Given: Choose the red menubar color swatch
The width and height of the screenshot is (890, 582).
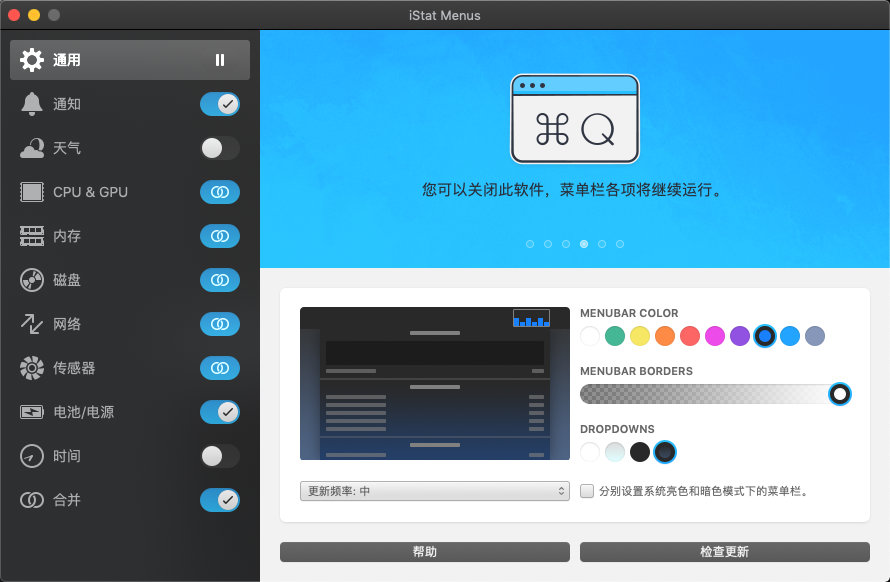Looking at the screenshot, I should [690, 336].
